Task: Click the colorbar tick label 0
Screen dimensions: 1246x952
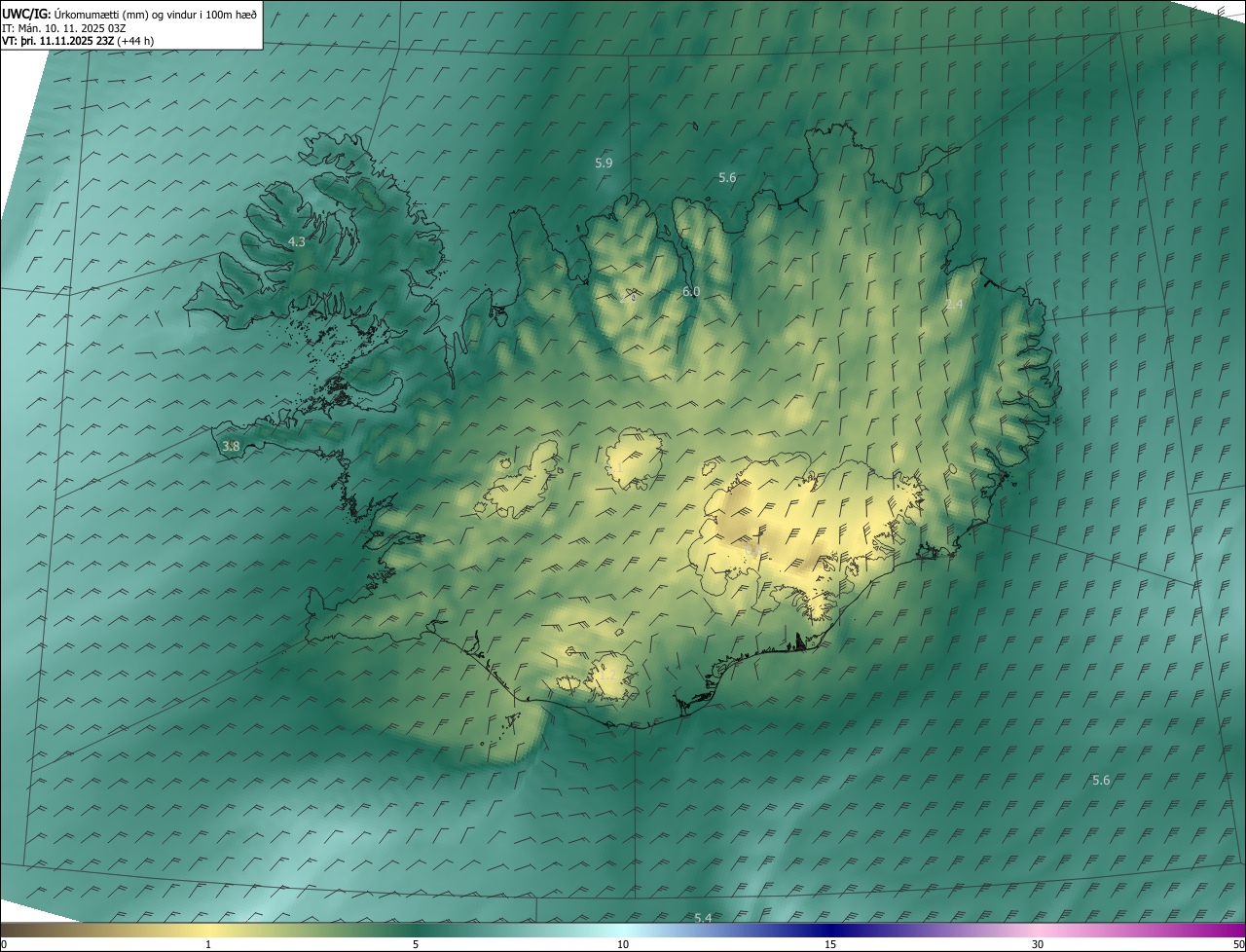Action: point(4,944)
